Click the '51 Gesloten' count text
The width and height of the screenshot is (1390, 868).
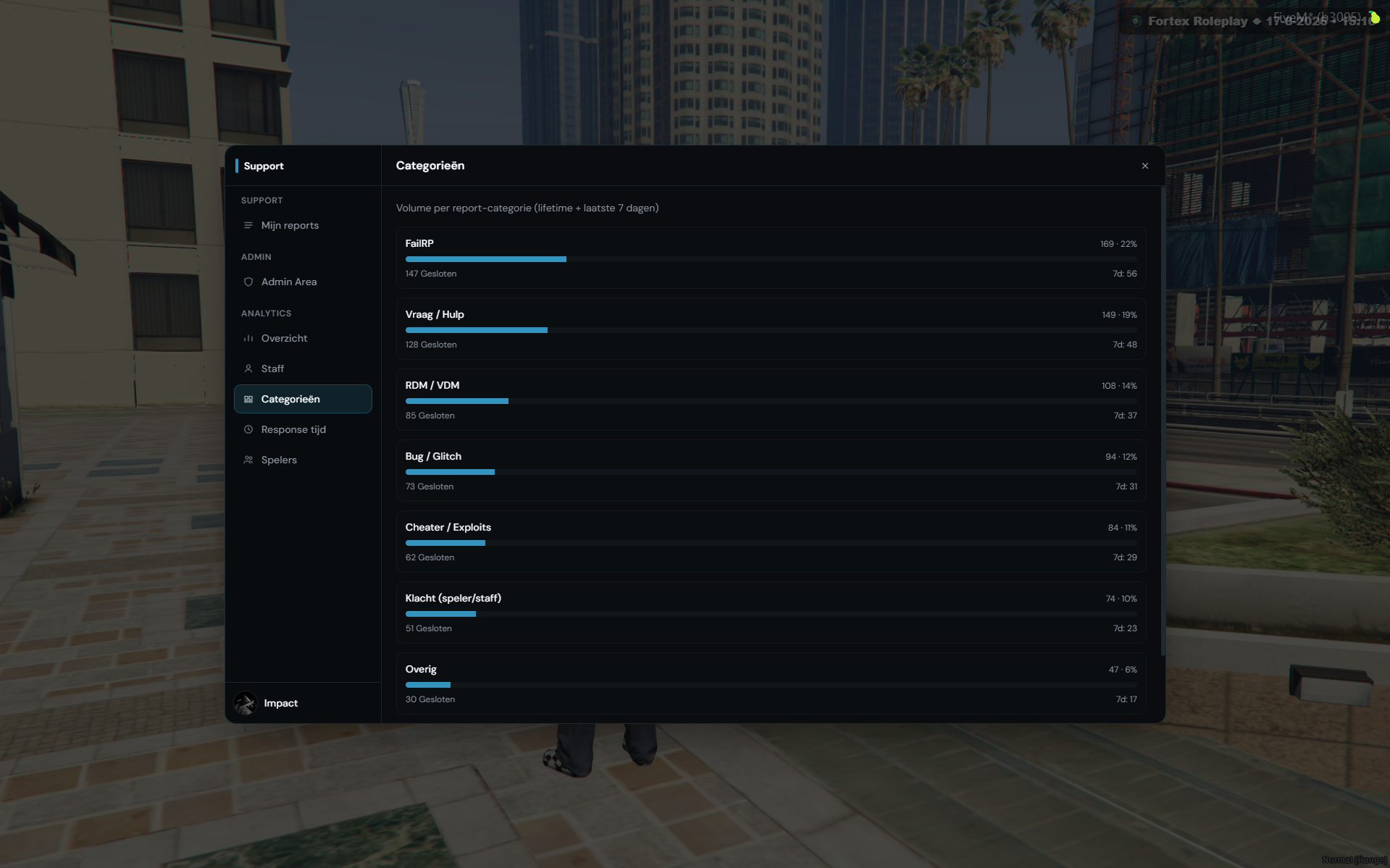[429, 628]
